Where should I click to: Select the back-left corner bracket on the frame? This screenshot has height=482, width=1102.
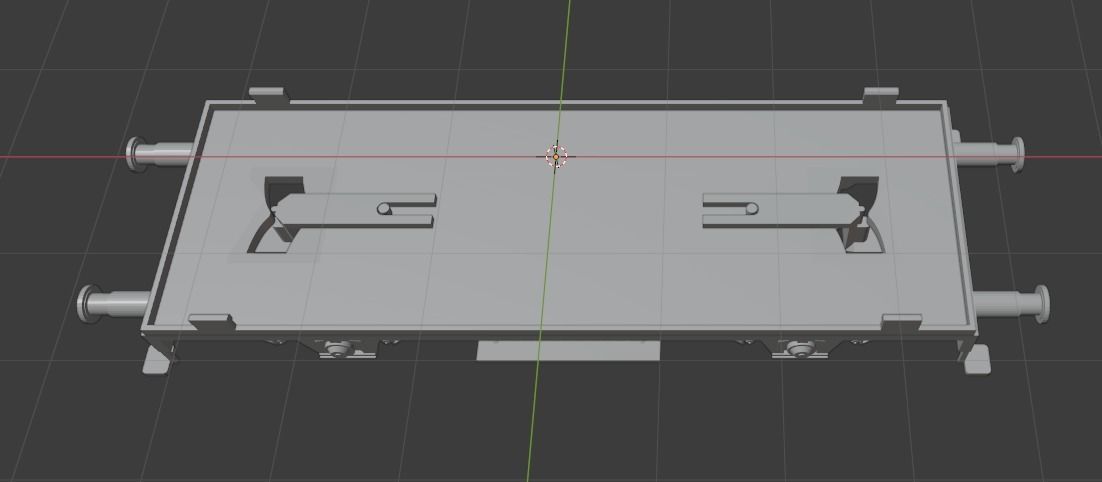(268, 96)
